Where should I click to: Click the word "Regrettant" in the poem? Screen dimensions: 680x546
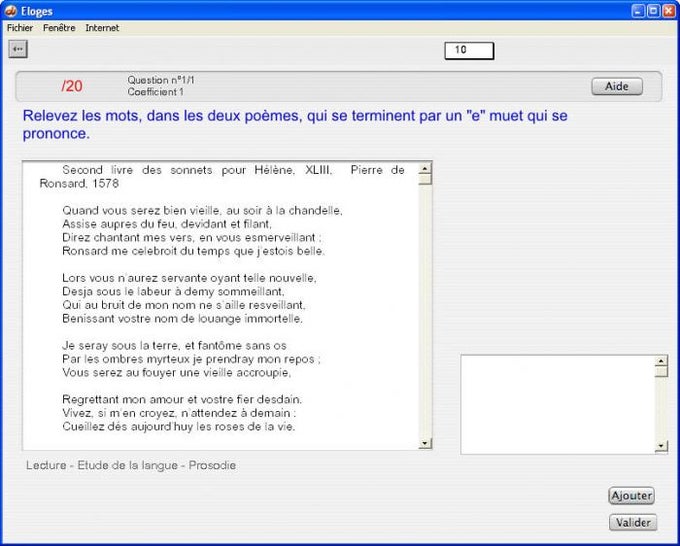91,399
